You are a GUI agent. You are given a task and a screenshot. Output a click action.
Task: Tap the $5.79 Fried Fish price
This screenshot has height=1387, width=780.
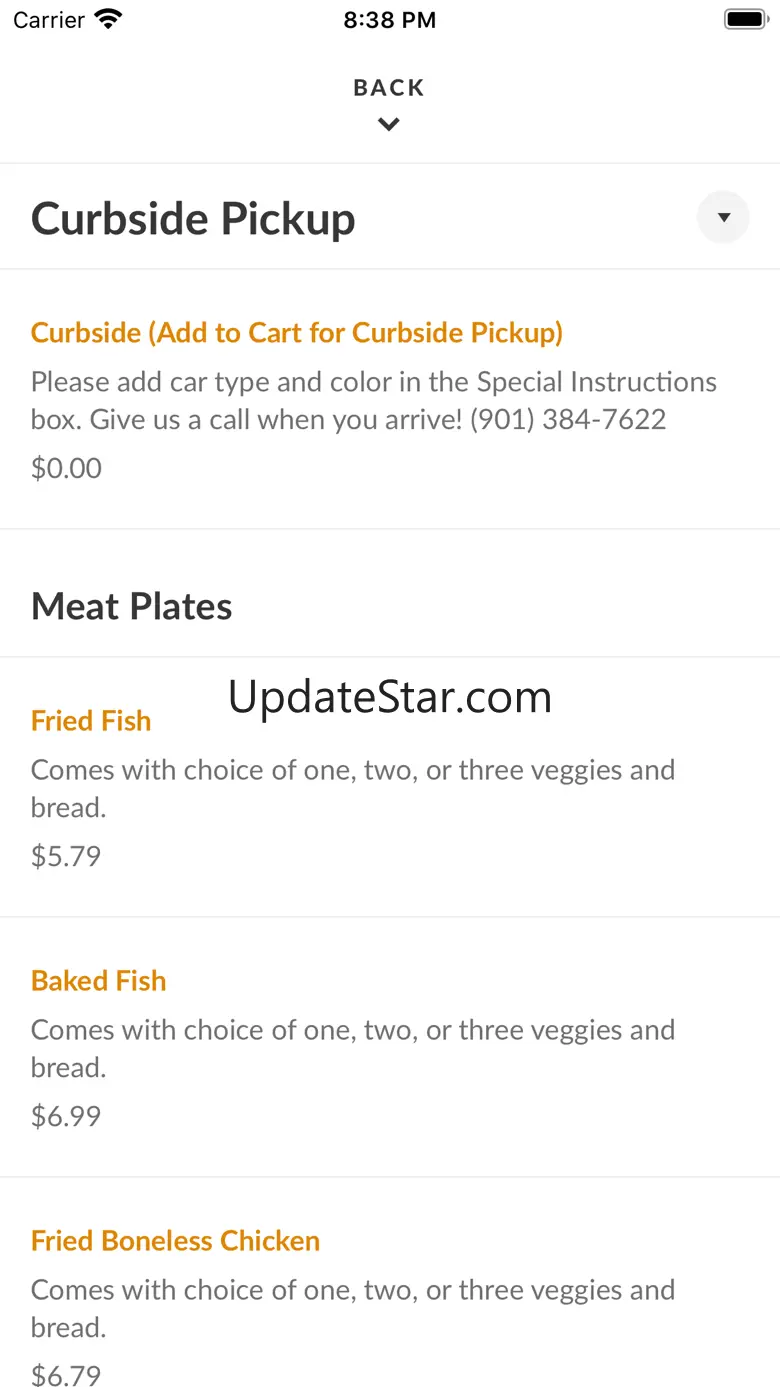coord(66,856)
